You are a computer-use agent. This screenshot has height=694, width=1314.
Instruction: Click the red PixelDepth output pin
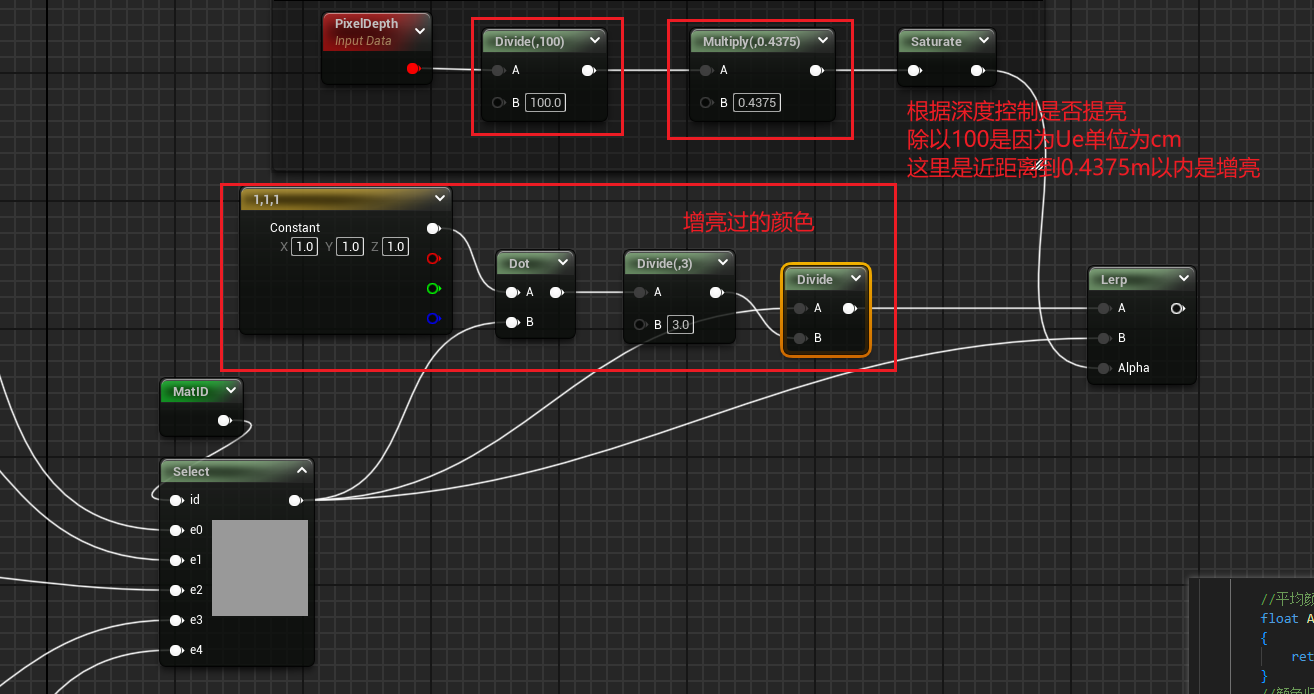pos(412,69)
